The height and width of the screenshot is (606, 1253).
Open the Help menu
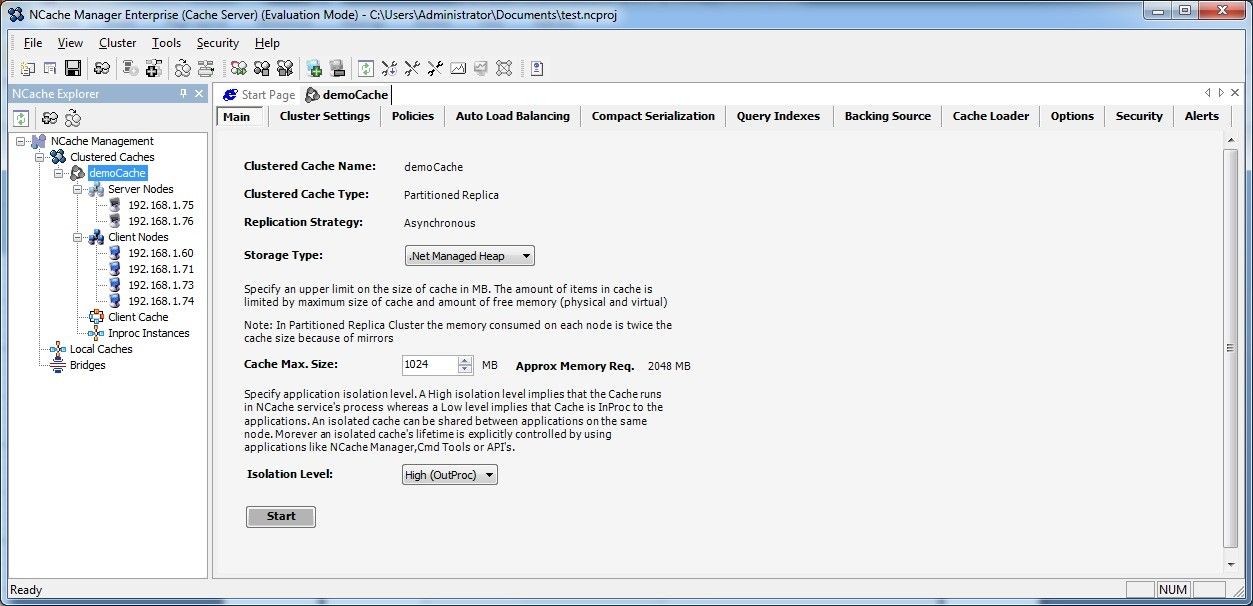tap(267, 43)
